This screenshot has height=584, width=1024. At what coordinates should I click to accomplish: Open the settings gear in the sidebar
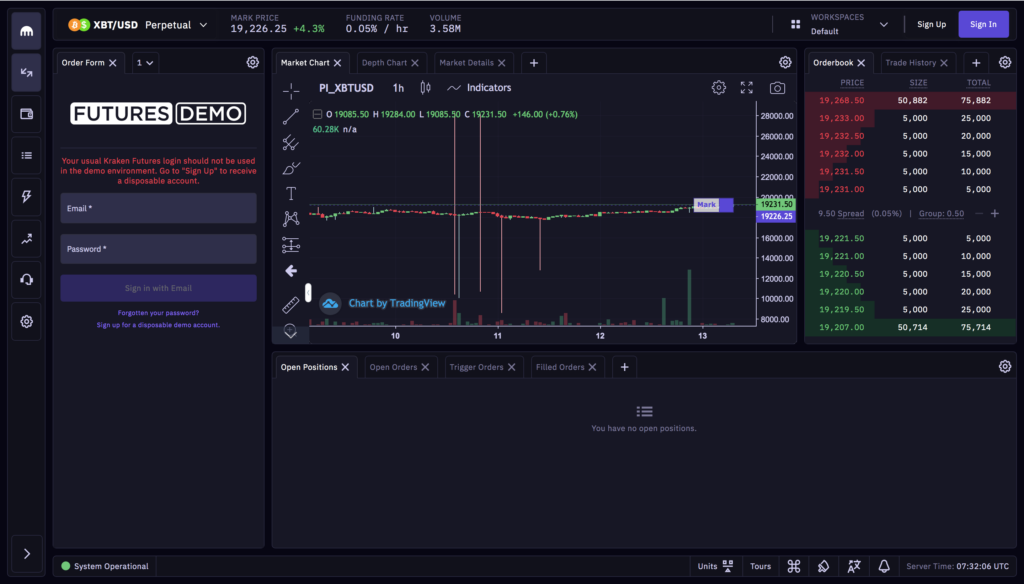pyautogui.click(x=26, y=321)
